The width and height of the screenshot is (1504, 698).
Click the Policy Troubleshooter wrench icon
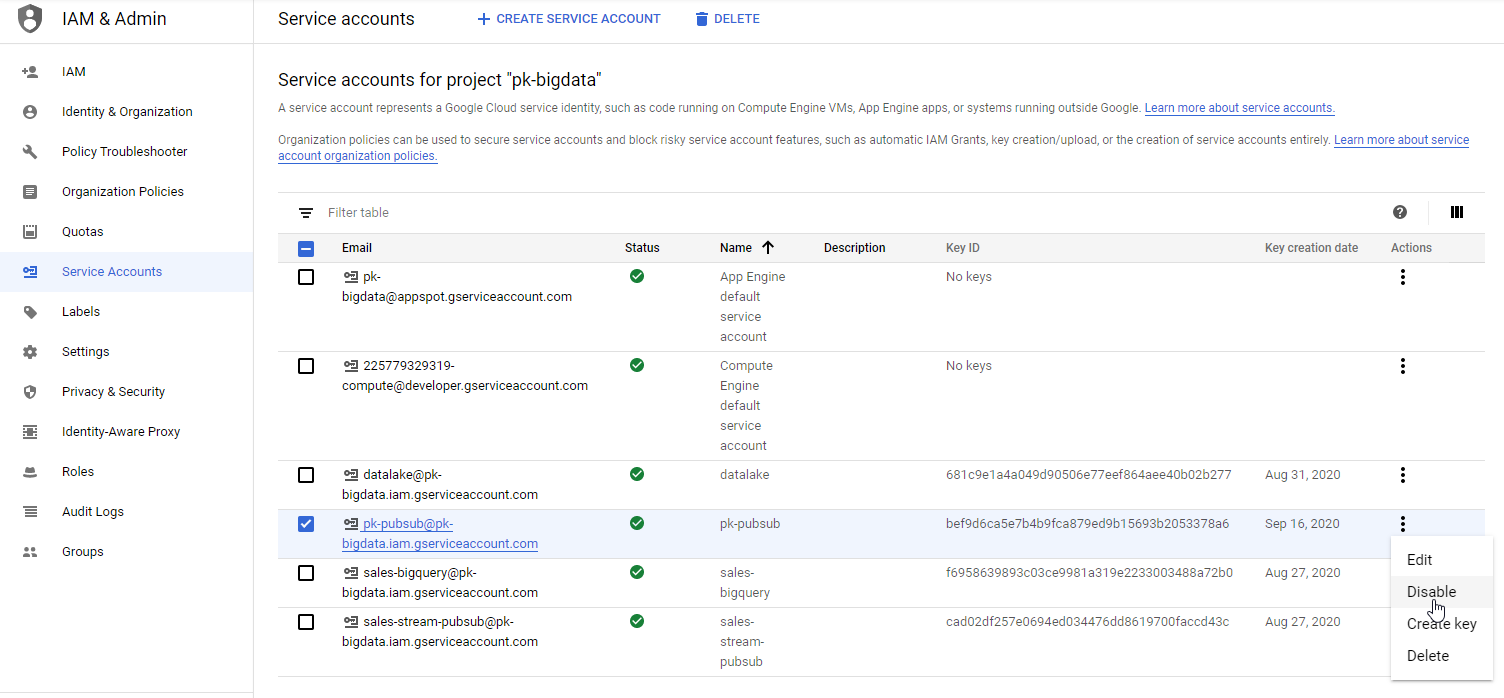(x=30, y=152)
